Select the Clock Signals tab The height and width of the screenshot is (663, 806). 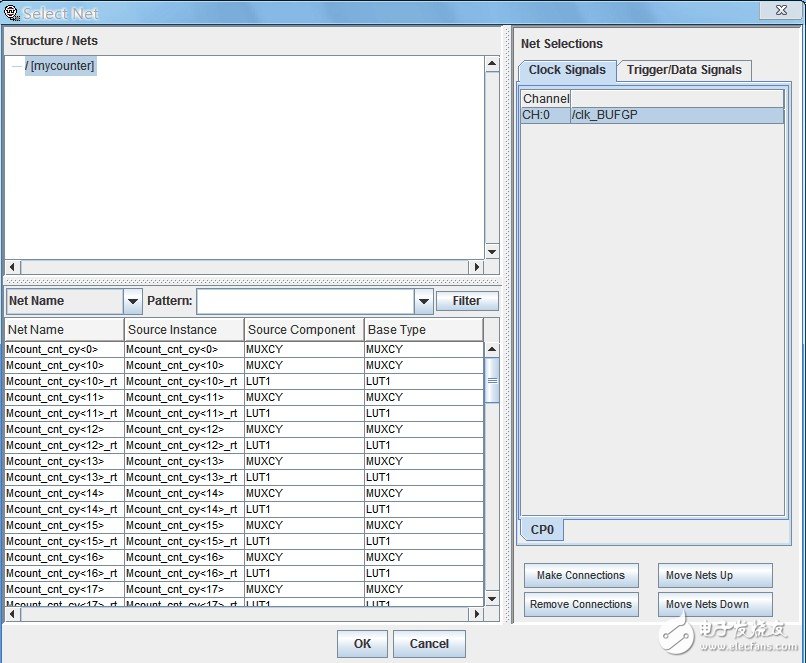(x=567, y=70)
